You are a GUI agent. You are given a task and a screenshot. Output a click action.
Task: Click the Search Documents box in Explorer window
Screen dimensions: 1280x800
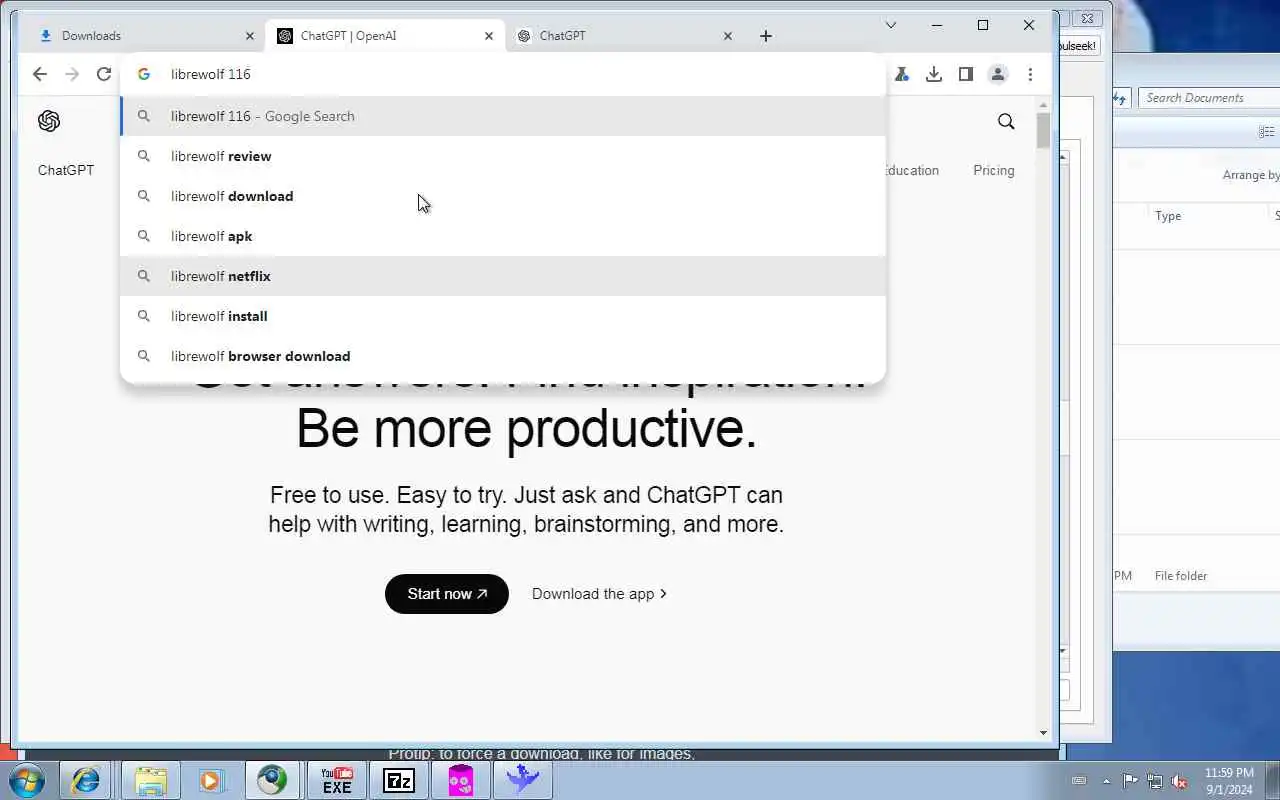(x=1210, y=98)
